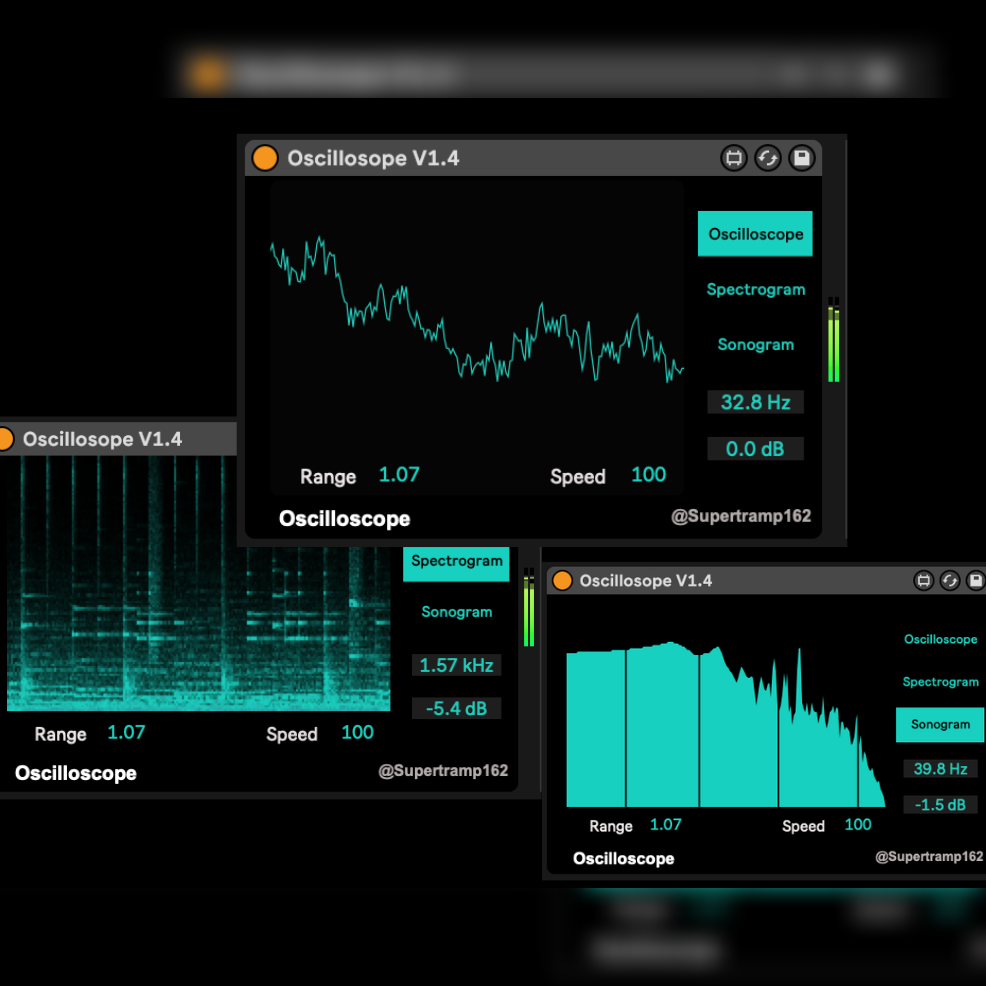986x986 pixels.
Task: Click the Edit icon in the bottom-right device header
Action: coord(924,581)
